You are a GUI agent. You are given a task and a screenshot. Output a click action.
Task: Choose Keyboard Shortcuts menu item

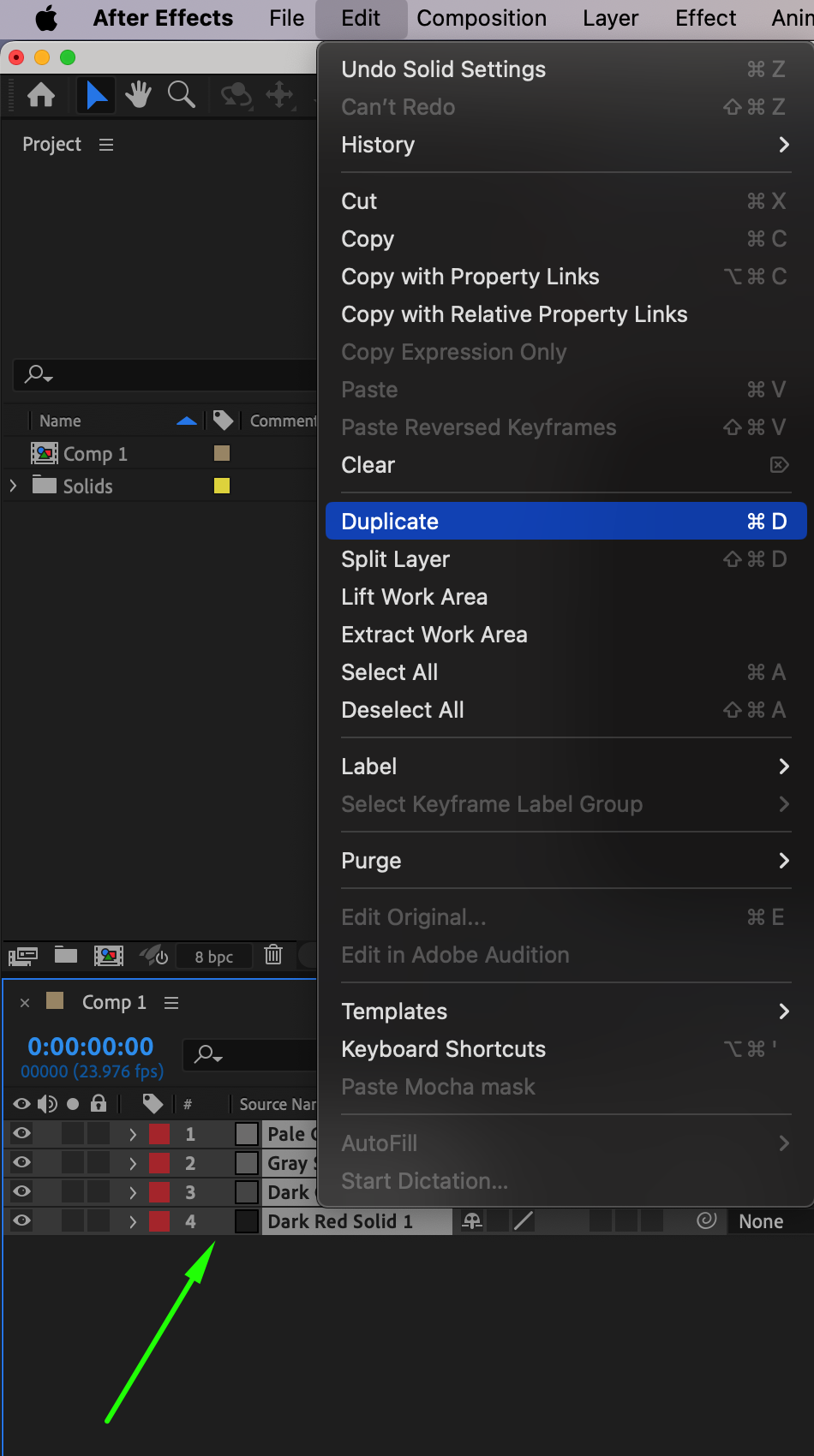click(566, 1049)
